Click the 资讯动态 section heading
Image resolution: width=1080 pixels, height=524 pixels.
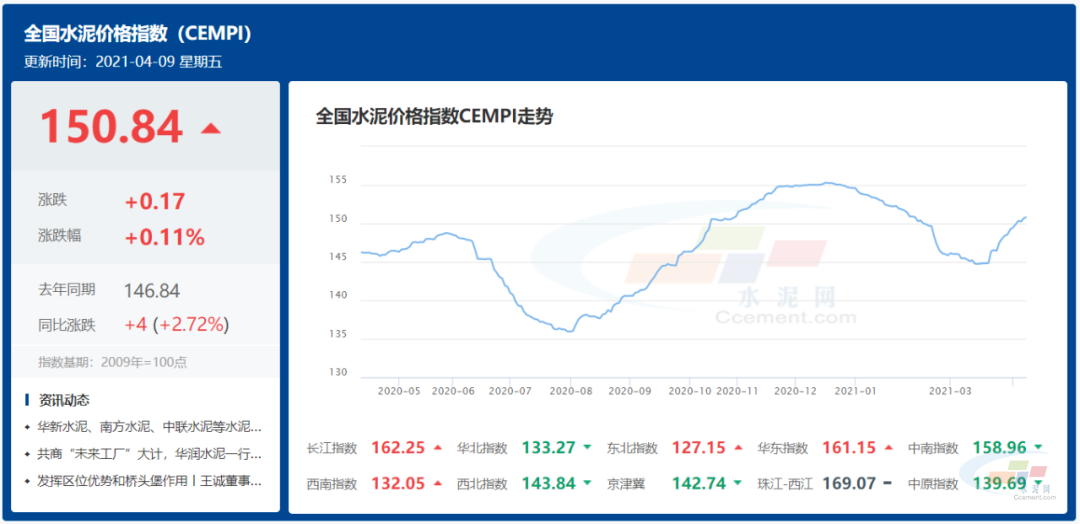[64, 400]
